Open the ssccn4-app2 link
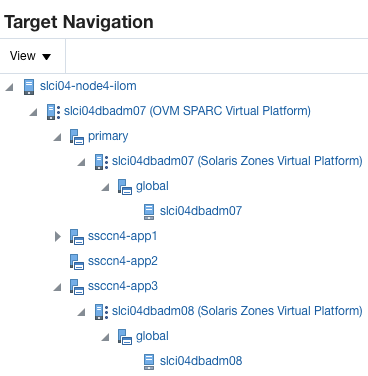This screenshot has height=376, width=368. pos(122,261)
